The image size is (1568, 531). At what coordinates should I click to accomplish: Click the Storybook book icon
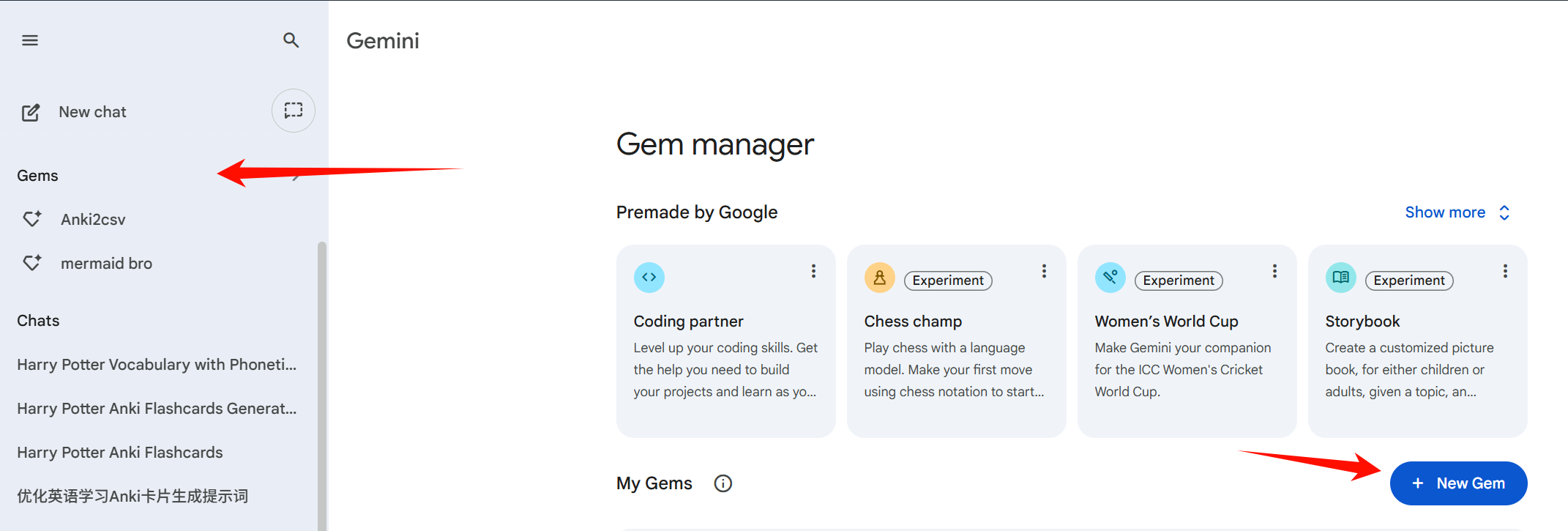coord(1340,278)
